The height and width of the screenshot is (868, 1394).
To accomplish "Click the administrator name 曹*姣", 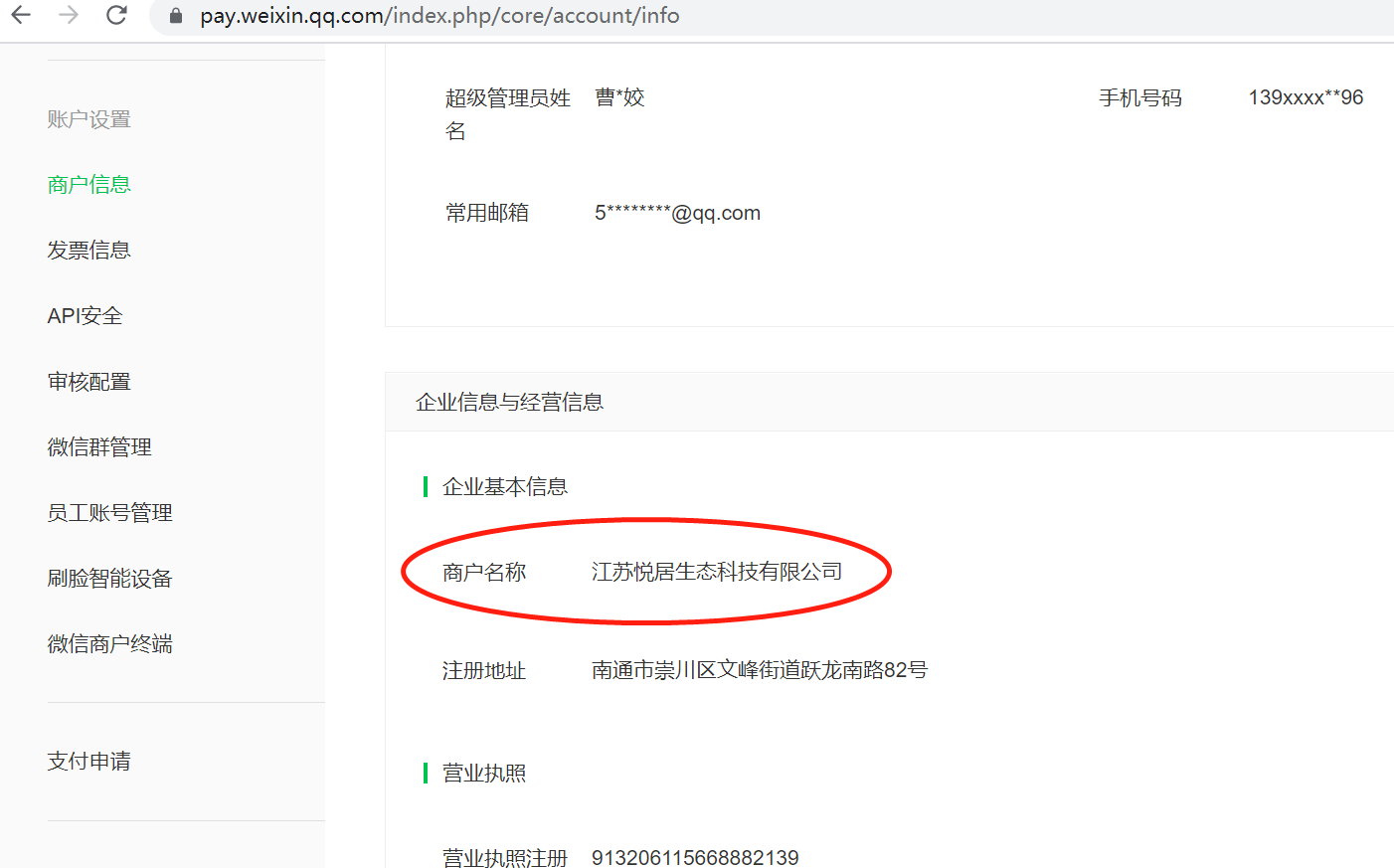I will [x=620, y=97].
